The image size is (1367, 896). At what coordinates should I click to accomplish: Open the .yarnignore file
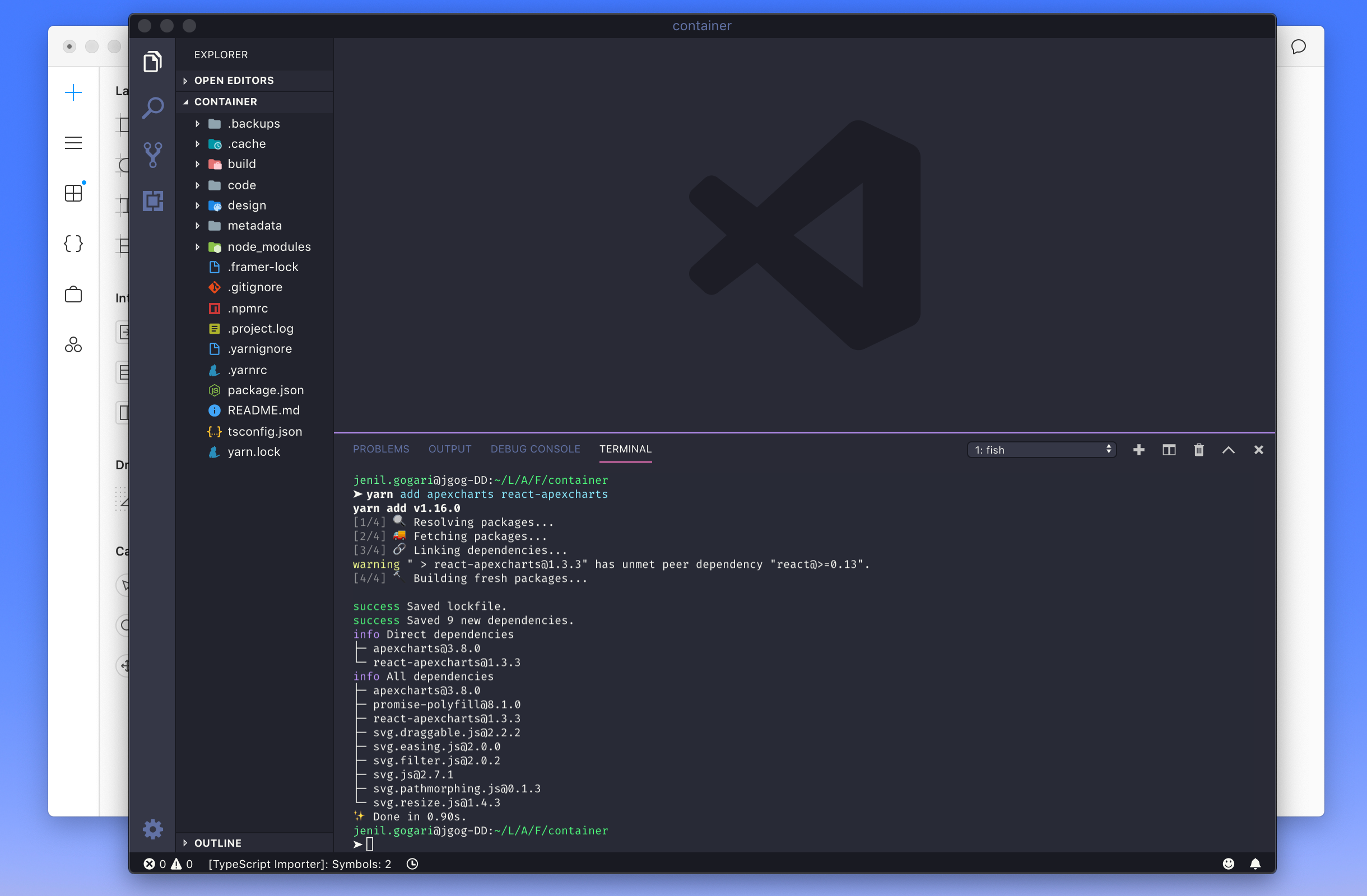click(x=254, y=348)
